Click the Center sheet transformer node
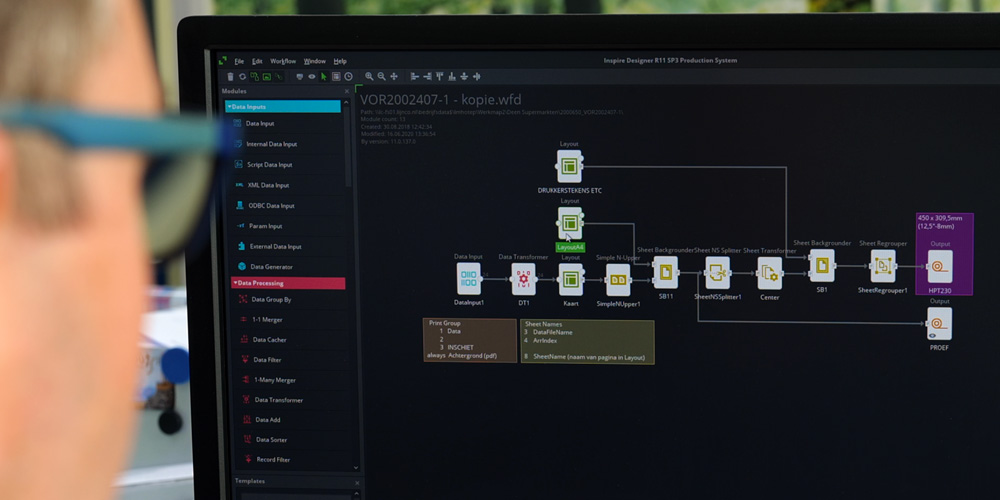 point(770,274)
